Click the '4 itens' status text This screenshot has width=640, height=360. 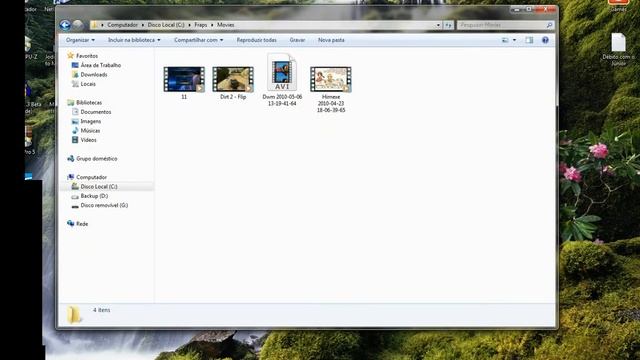(x=101, y=310)
